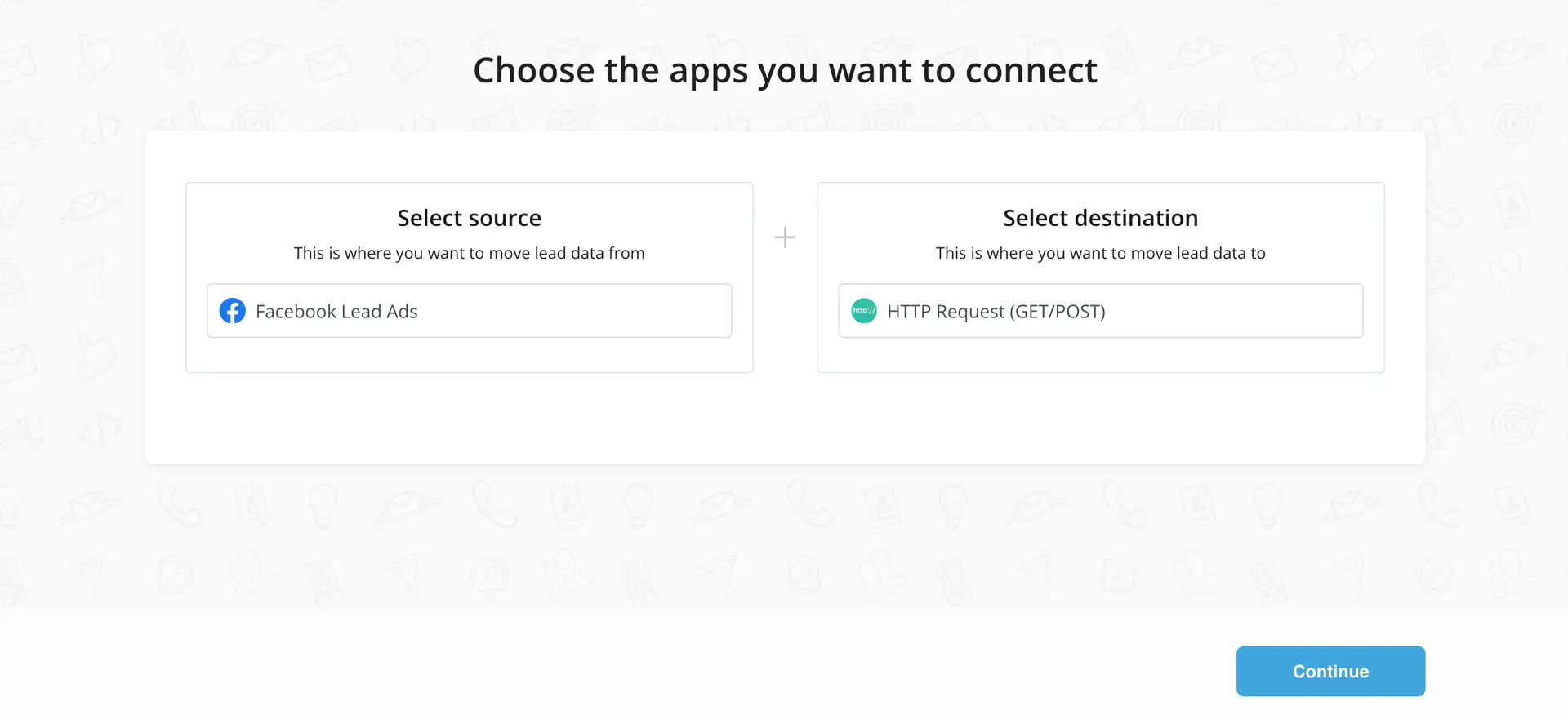Open the destination app dropdown
Screen dimensions: 1568x719
(1100, 311)
